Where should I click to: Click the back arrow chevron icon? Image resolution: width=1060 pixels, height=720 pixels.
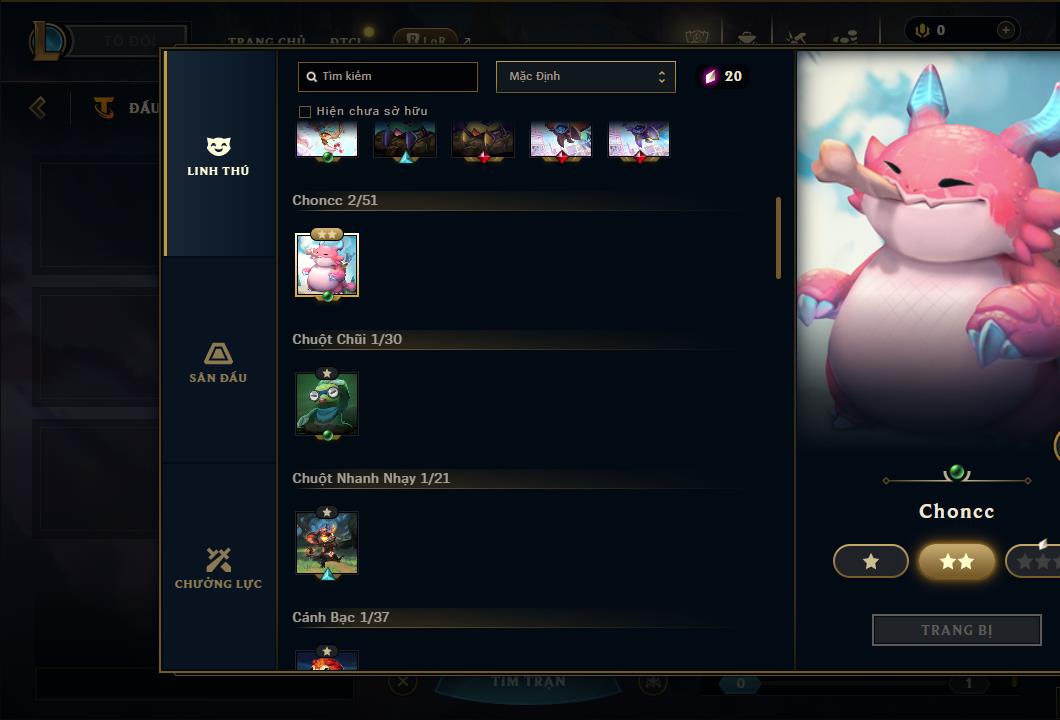pos(38,107)
